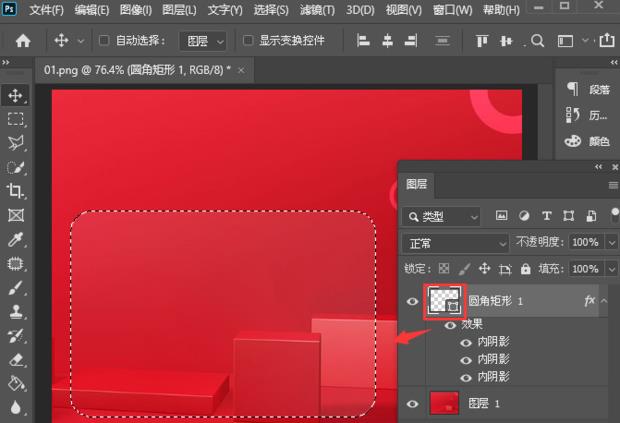
Task: Filter layers by text type icon
Action: (547, 216)
